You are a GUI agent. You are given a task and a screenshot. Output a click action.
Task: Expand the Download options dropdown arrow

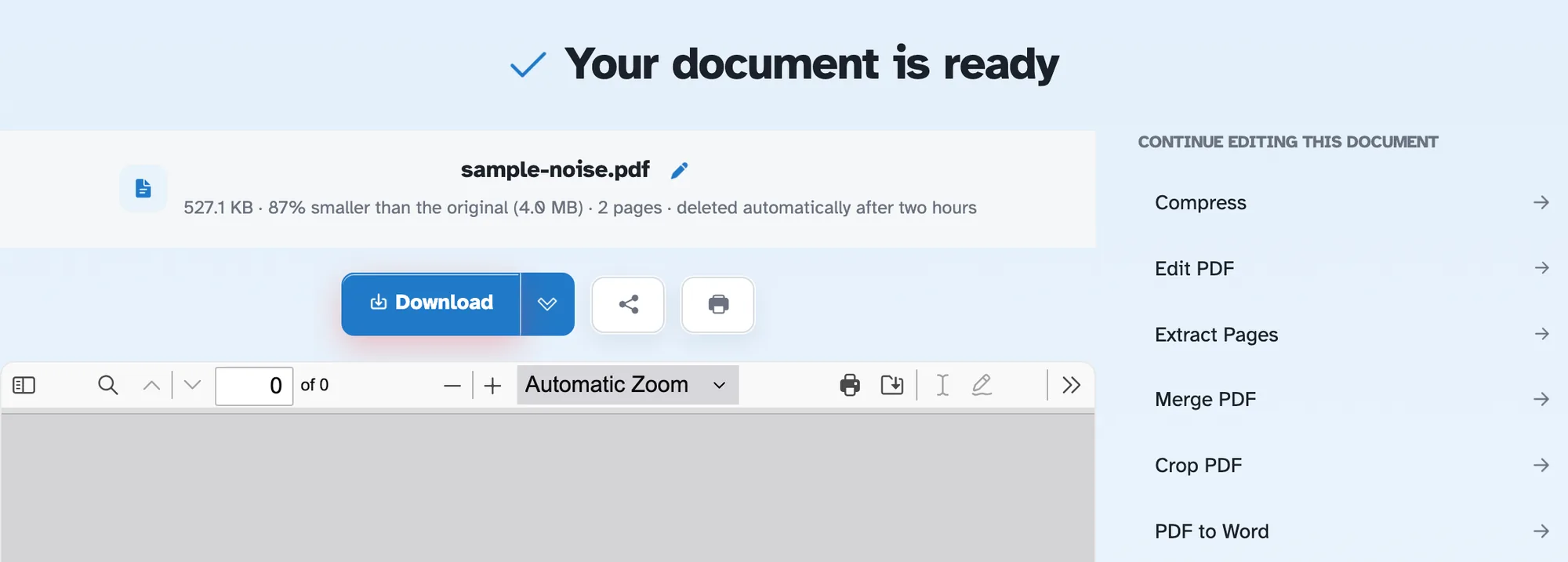point(547,303)
